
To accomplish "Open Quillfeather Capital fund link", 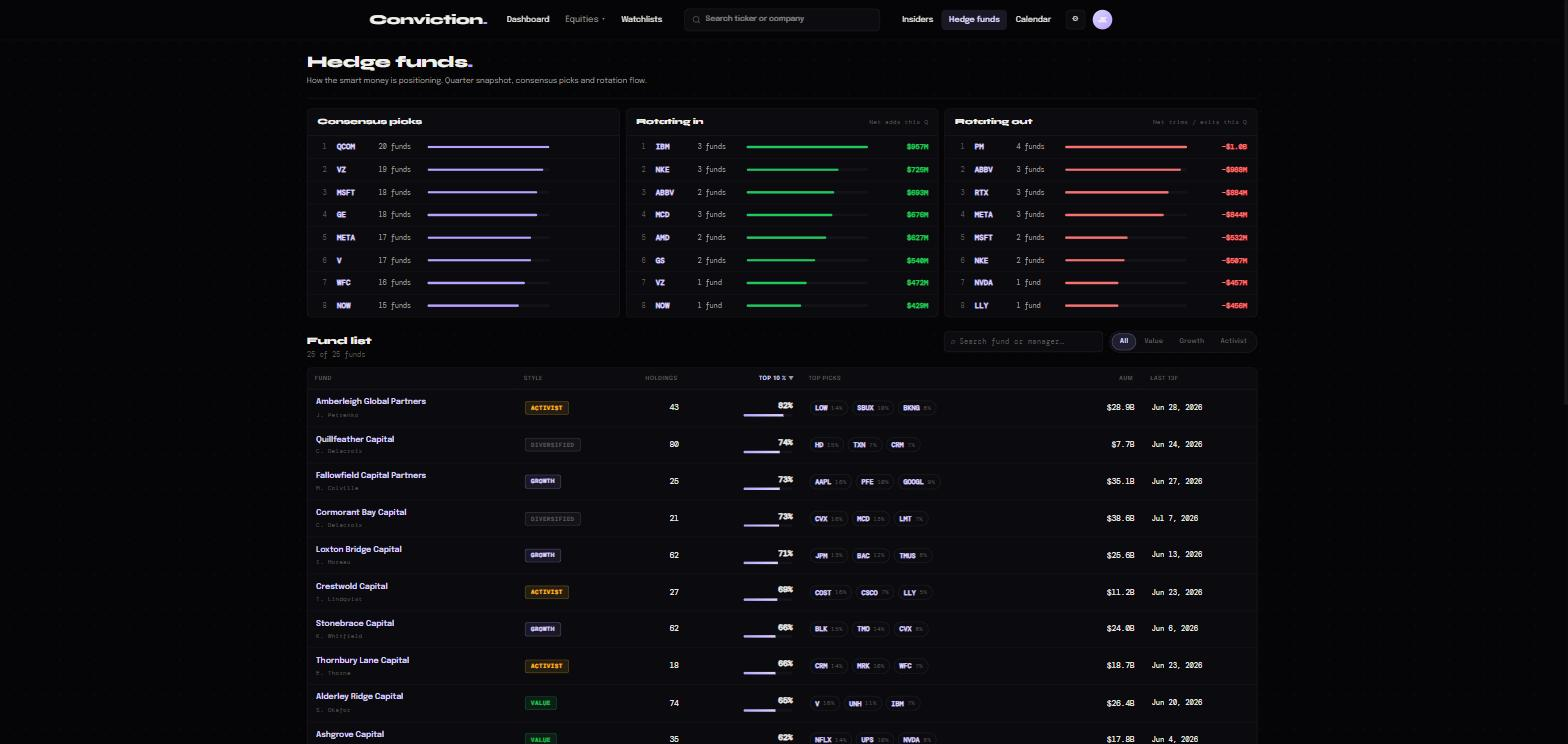I will (355, 439).
